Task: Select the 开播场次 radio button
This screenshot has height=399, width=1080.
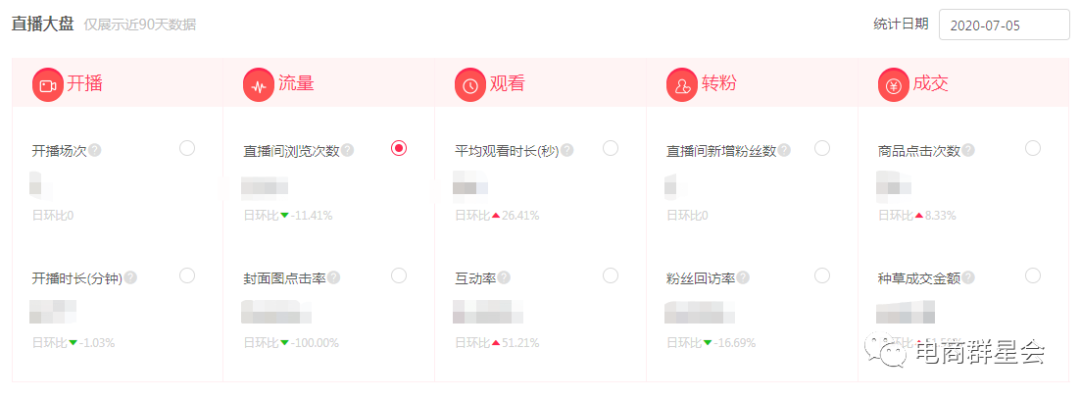Action: coord(187,148)
